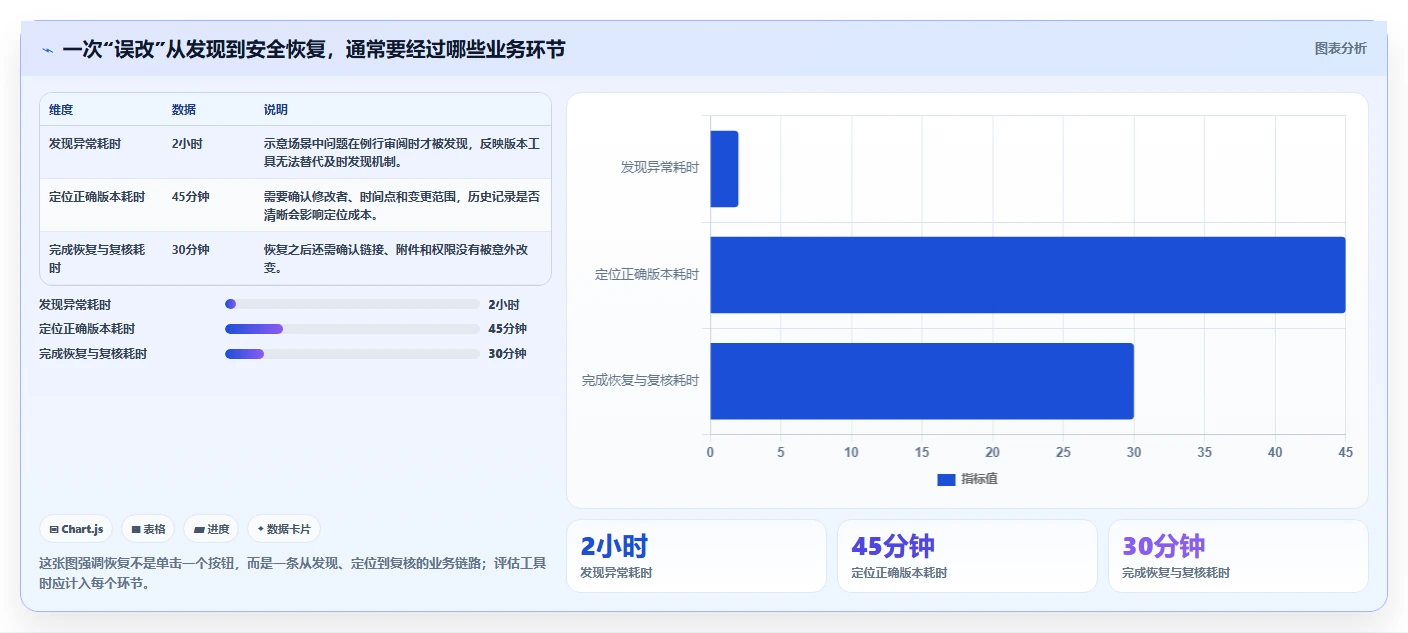Select the 数据卡片 tag chip

click(284, 529)
